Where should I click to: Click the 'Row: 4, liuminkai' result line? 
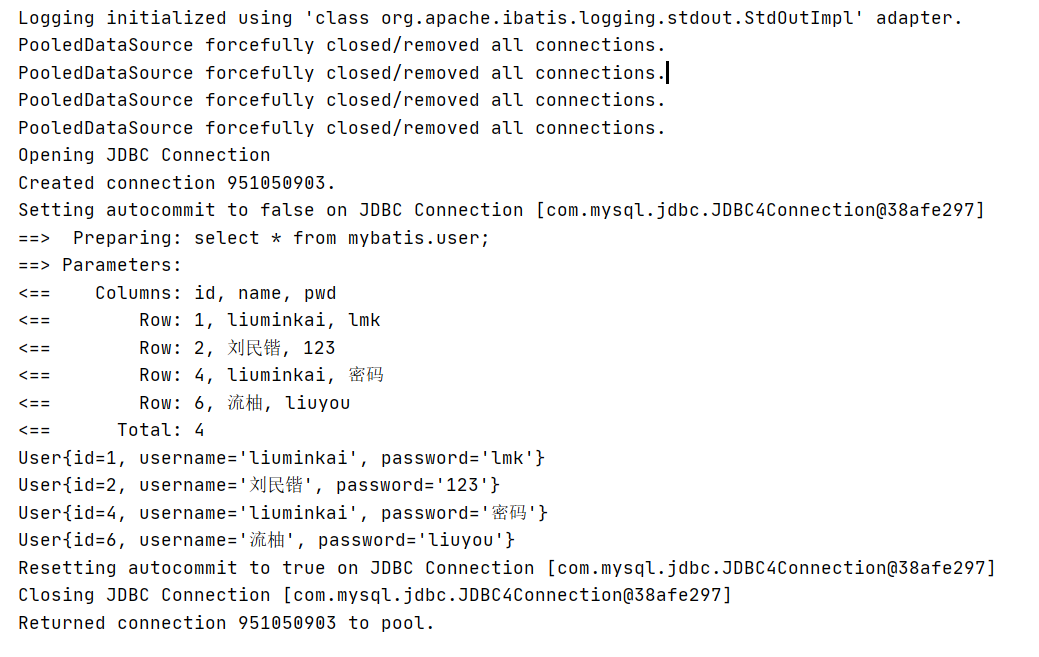click(x=201, y=375)
